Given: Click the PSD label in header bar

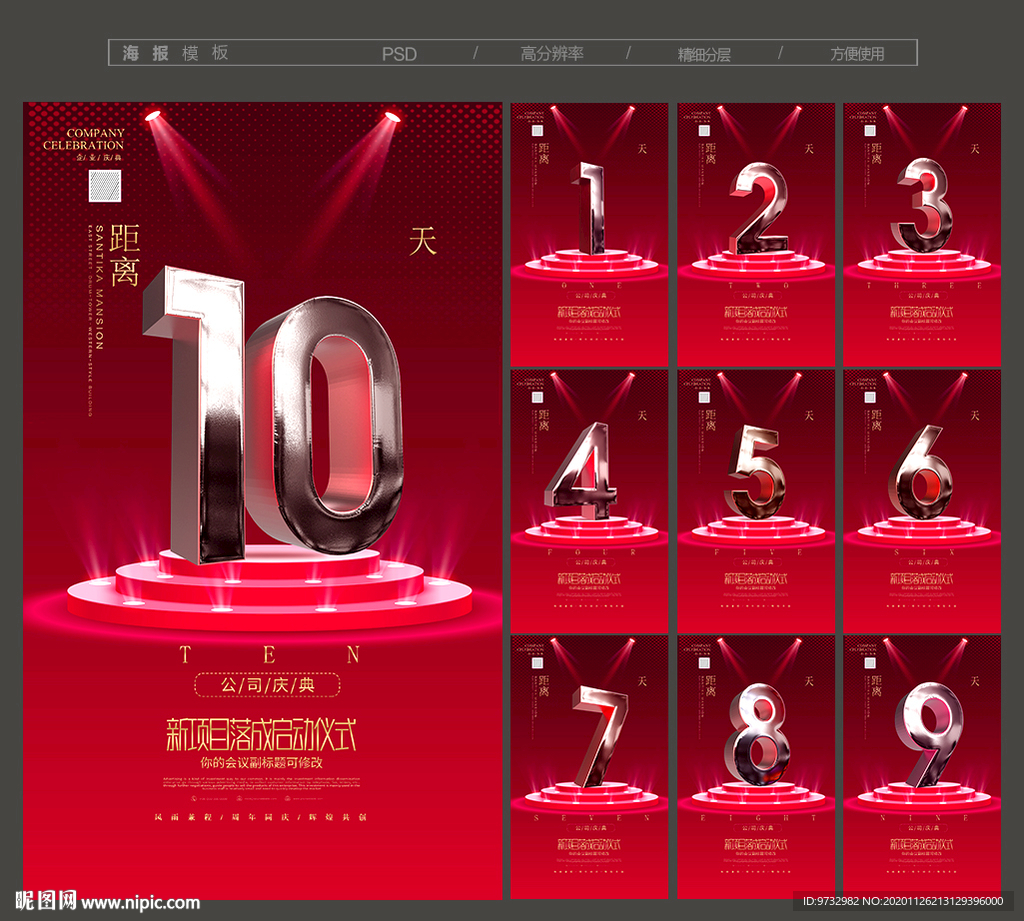Looking at the screenshot, I should [399, 54].
